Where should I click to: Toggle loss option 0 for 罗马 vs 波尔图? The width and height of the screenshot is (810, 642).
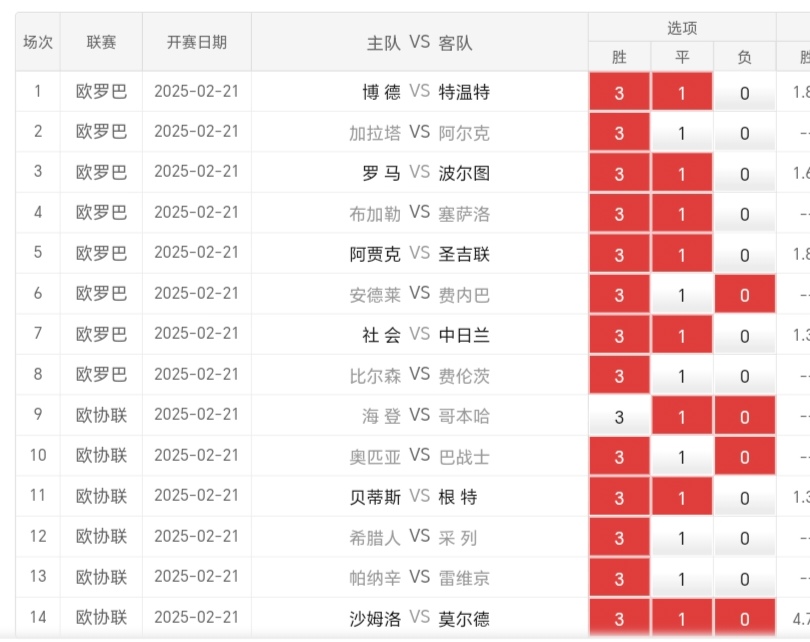click(744, 174)
